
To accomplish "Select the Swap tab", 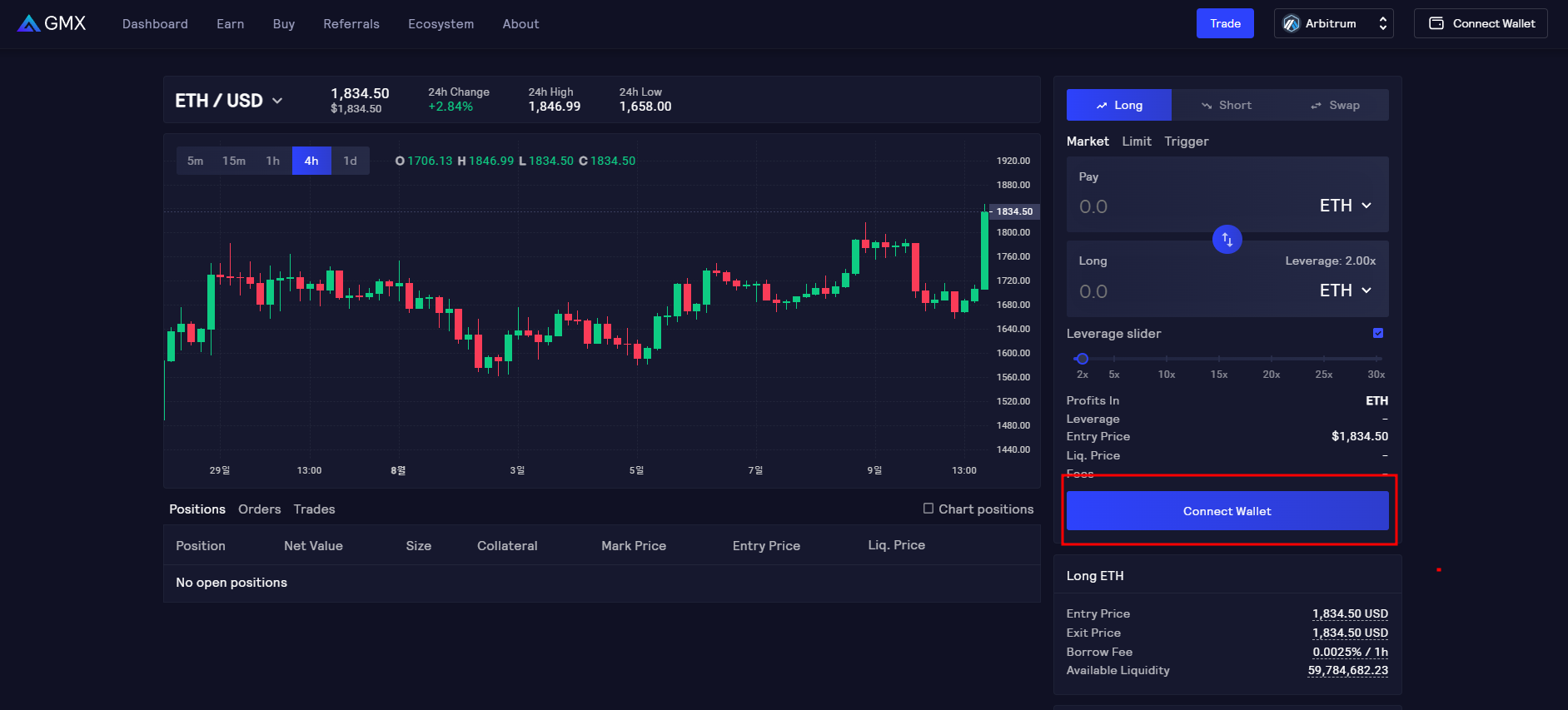I will pos(1335,105).
